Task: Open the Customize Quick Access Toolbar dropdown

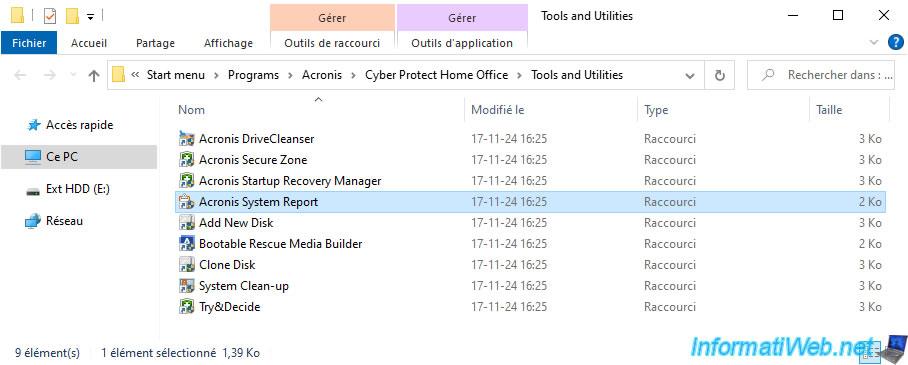Action: 90,17
